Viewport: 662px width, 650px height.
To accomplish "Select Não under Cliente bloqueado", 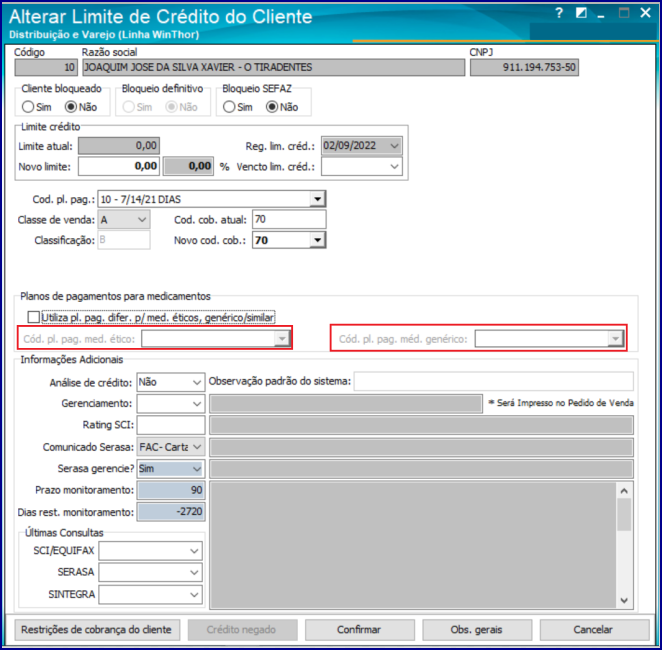I will pyautogui.click(x=71, y=107).
